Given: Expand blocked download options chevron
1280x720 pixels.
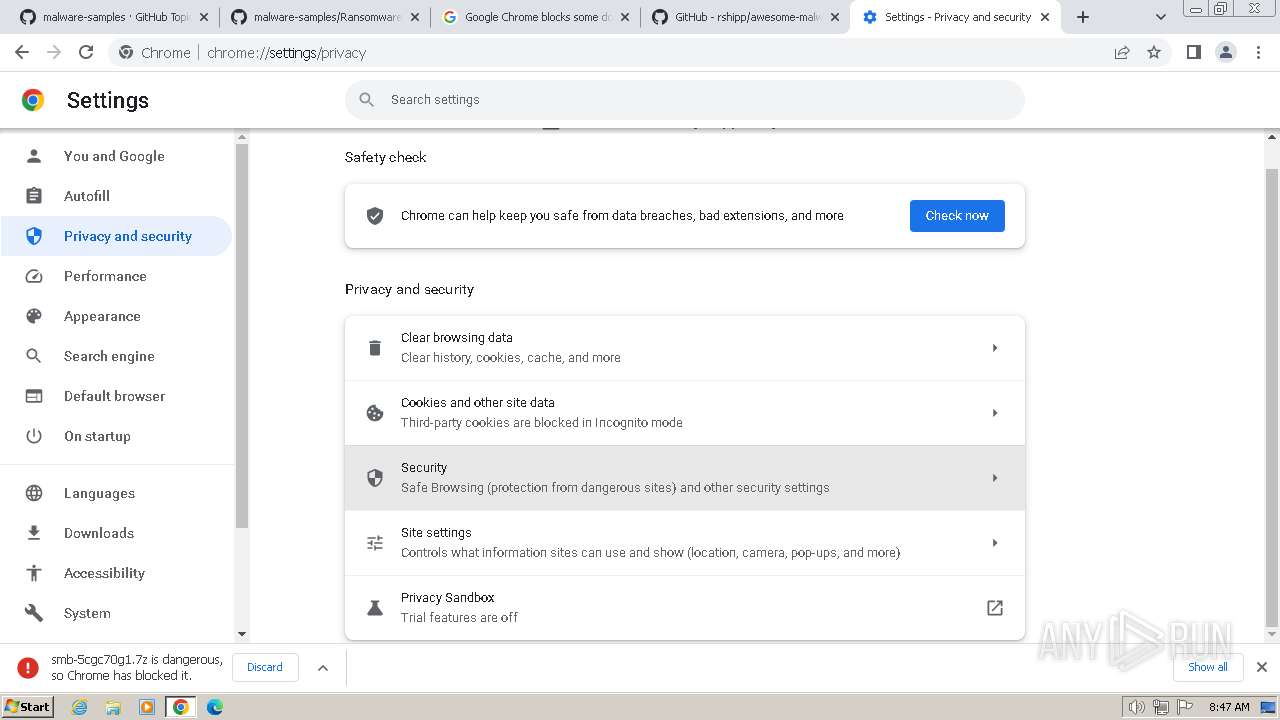Looking at the screenshot, I should pyautogui.click(x=323, y=667).
